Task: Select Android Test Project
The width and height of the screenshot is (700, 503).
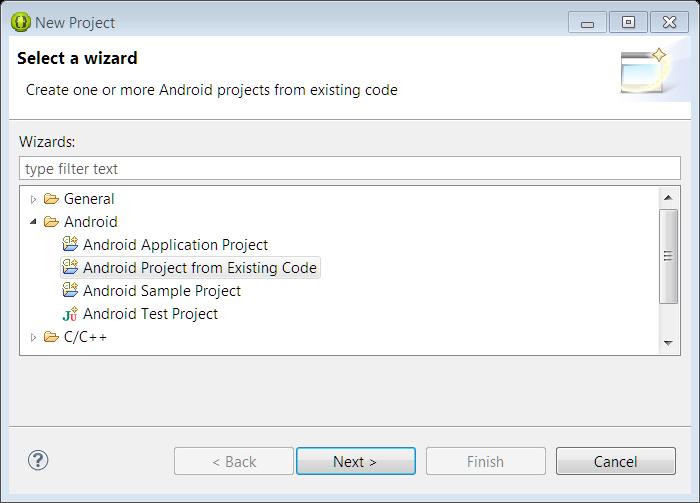Action: click(150, 314)
